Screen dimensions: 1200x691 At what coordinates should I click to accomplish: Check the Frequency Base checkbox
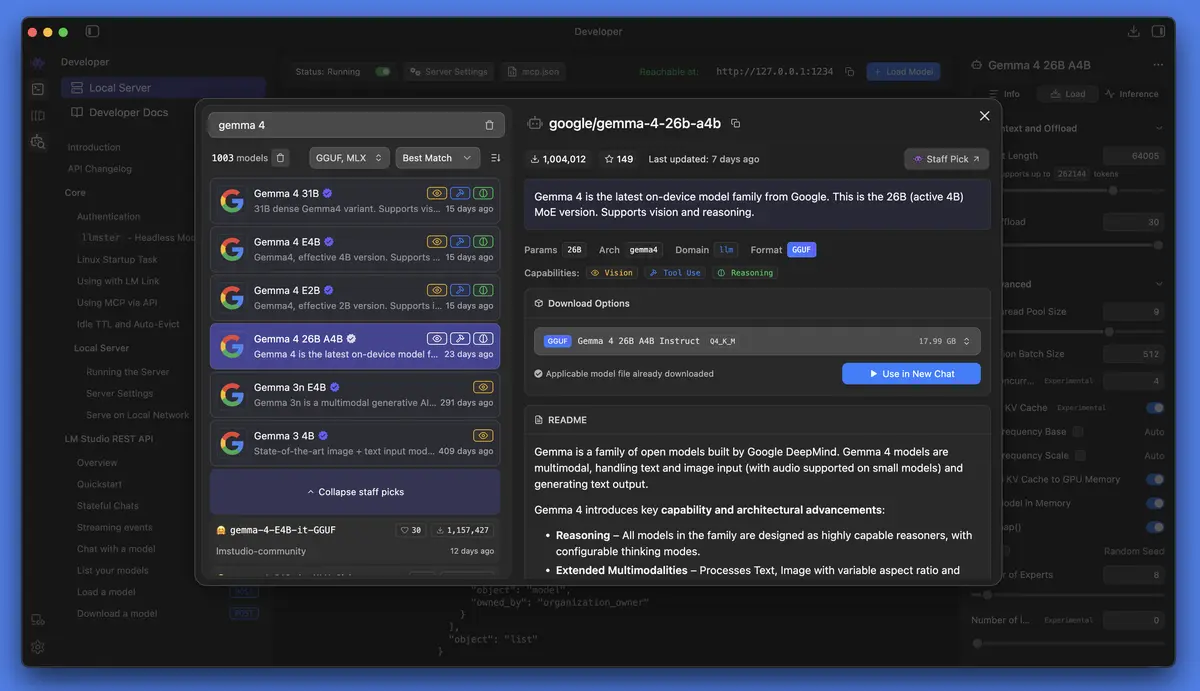1077,431
